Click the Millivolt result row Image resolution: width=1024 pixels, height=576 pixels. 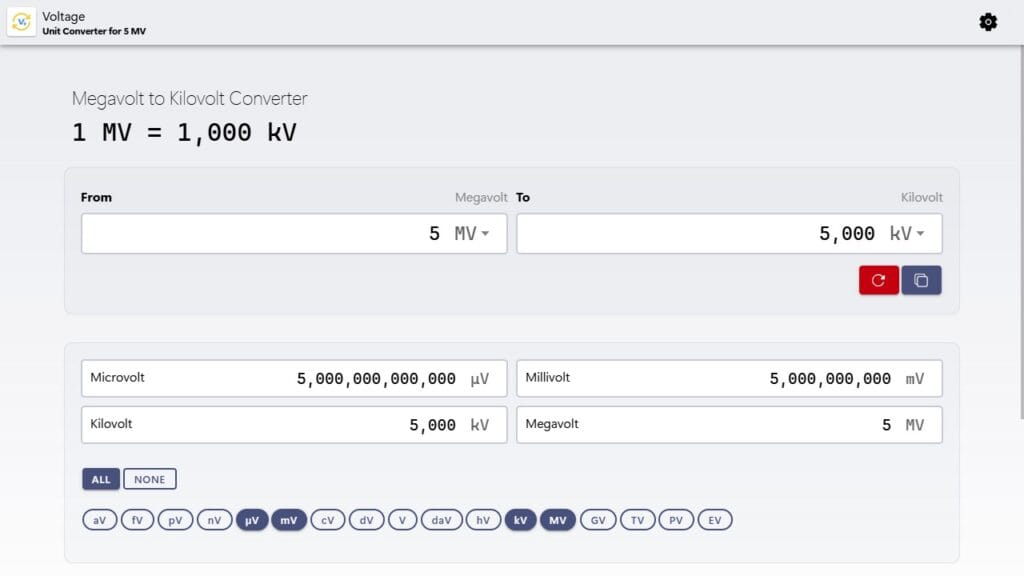tap(729, 378)
